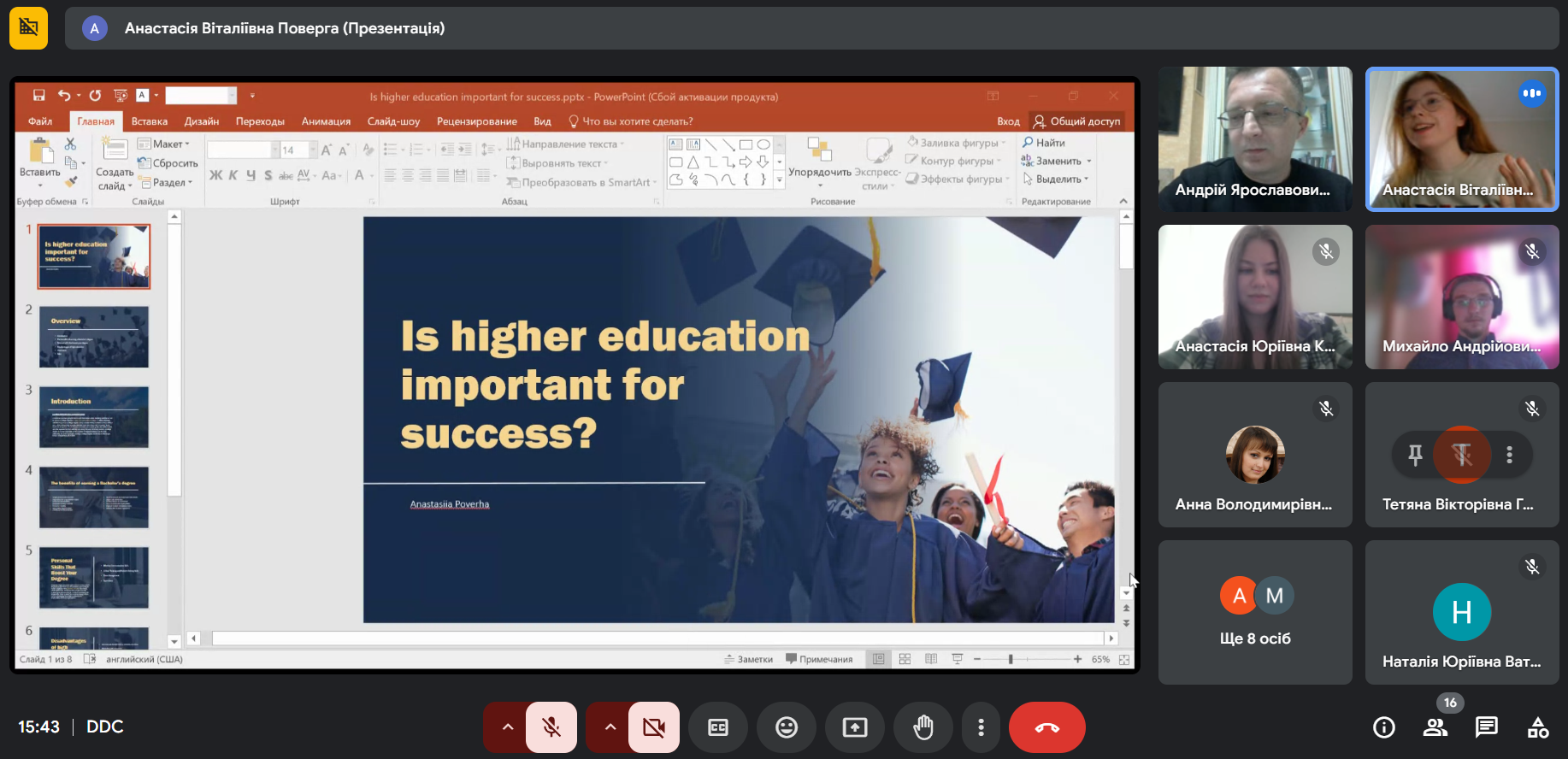
Task: Expand the Раздел section dropdown
Action: click(167, 182)
